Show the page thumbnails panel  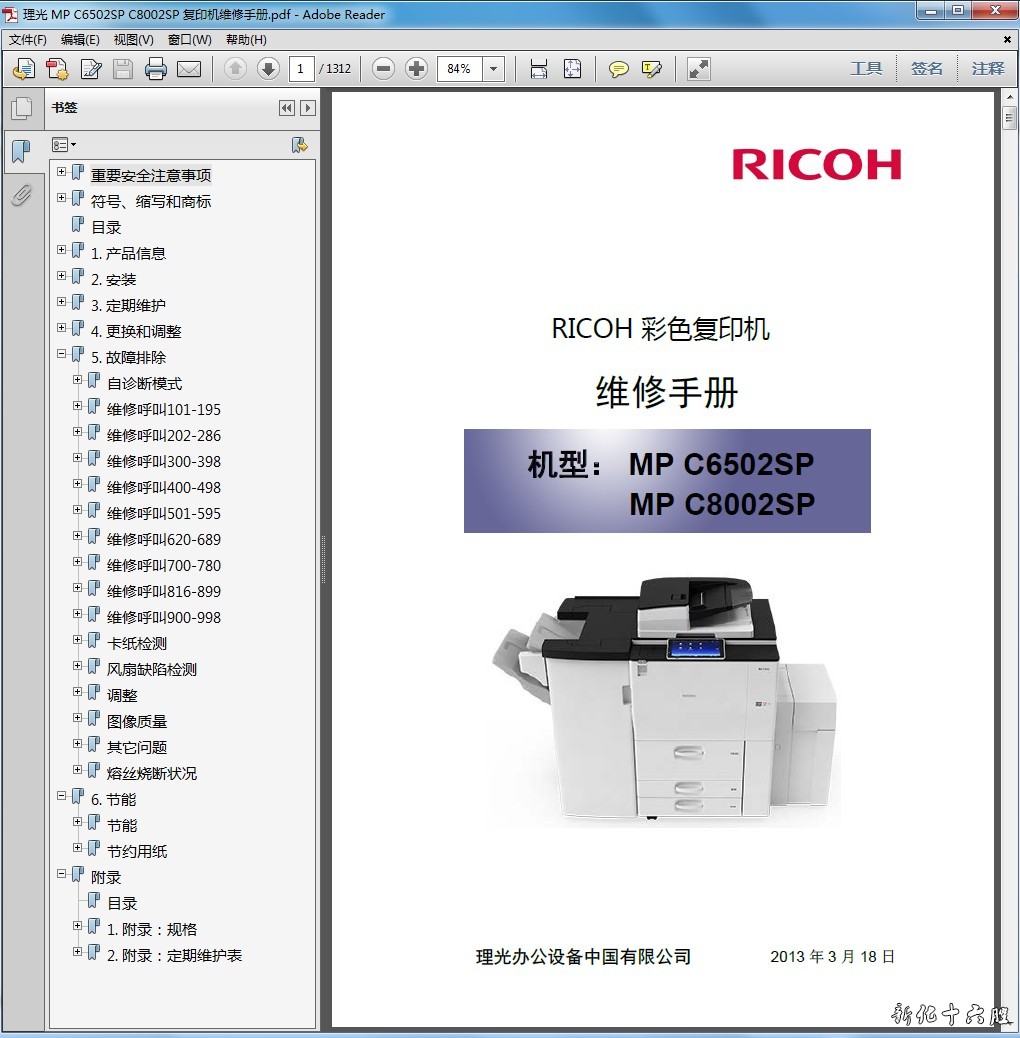point(20,108)
